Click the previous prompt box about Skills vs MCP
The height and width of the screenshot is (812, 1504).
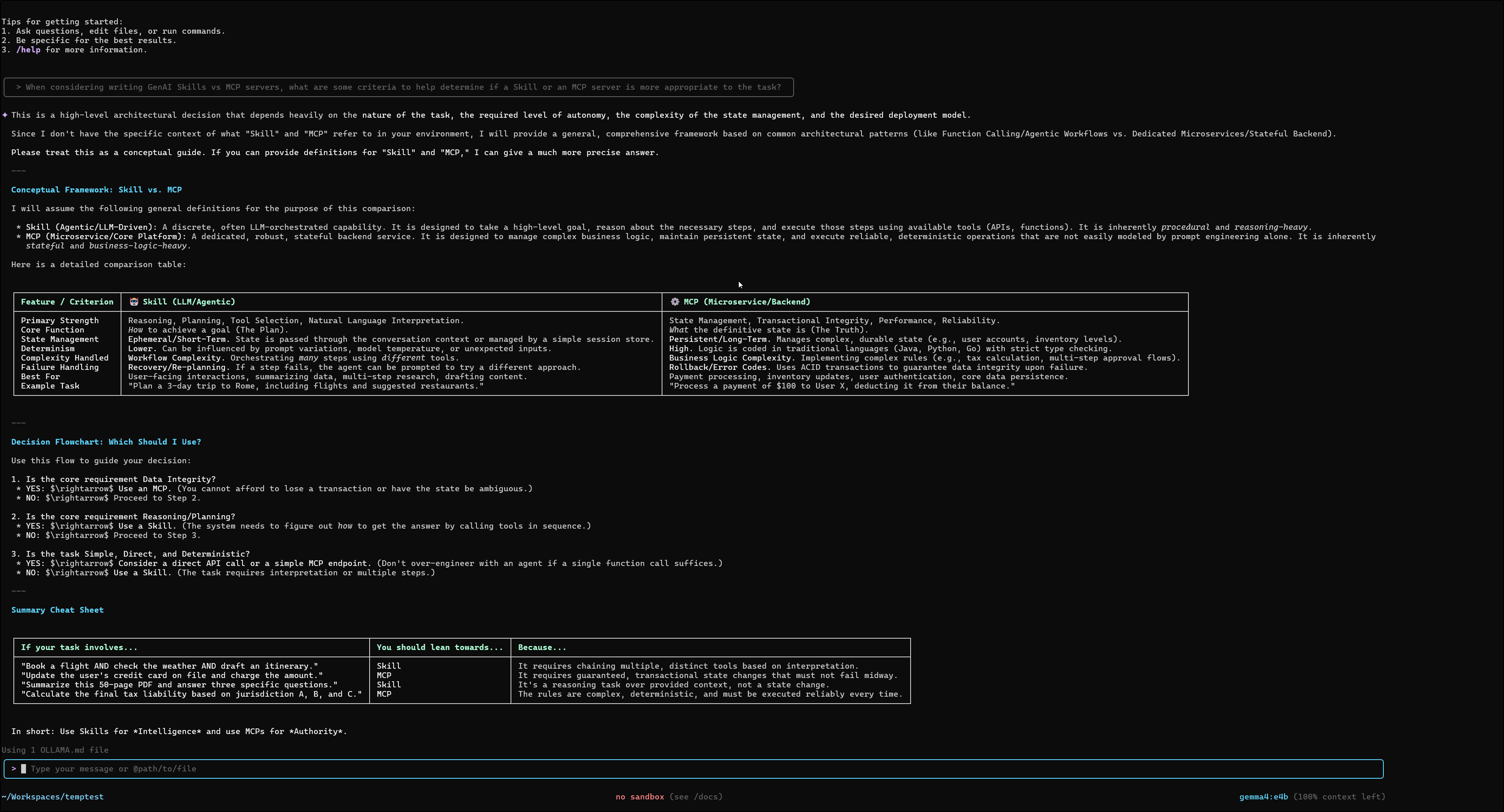(x=398, y=87)
